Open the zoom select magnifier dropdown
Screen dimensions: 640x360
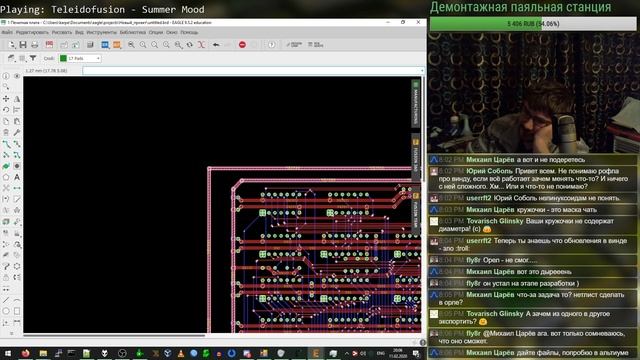[x=178, y=44]
